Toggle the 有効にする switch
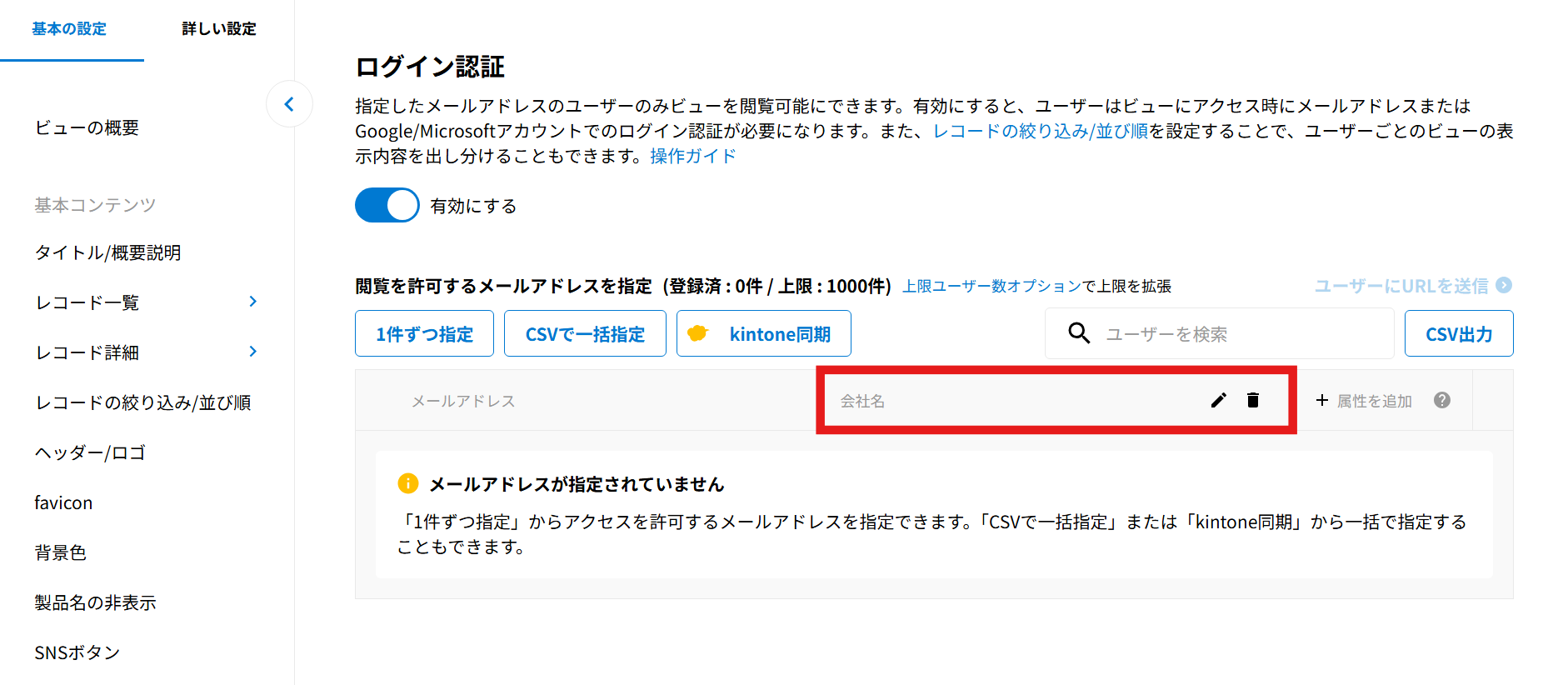The image size is (1568, 685). 387,205
